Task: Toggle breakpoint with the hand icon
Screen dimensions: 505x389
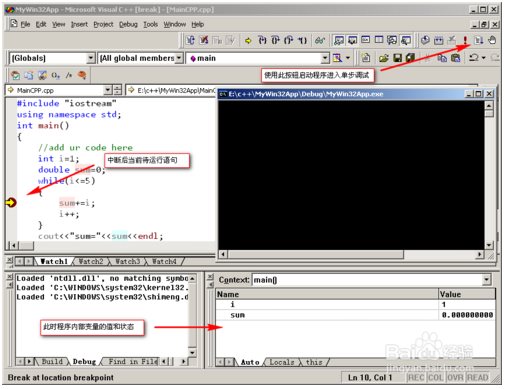Action: [492, 40]
